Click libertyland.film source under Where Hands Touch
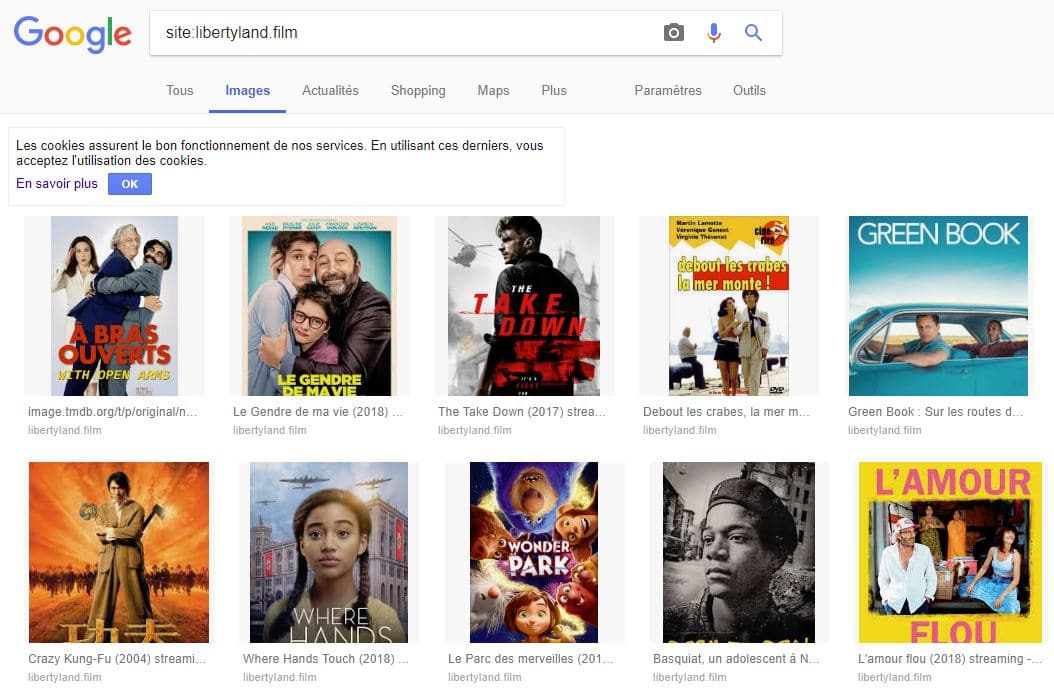Viewport: 1054px width, 690px height. pos(280,677)
